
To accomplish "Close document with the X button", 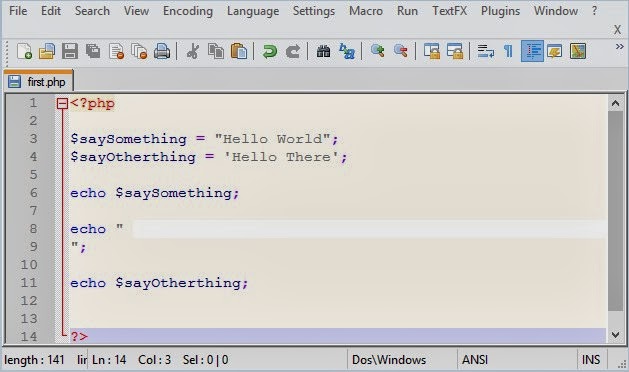I will click(x=617, y=30).
